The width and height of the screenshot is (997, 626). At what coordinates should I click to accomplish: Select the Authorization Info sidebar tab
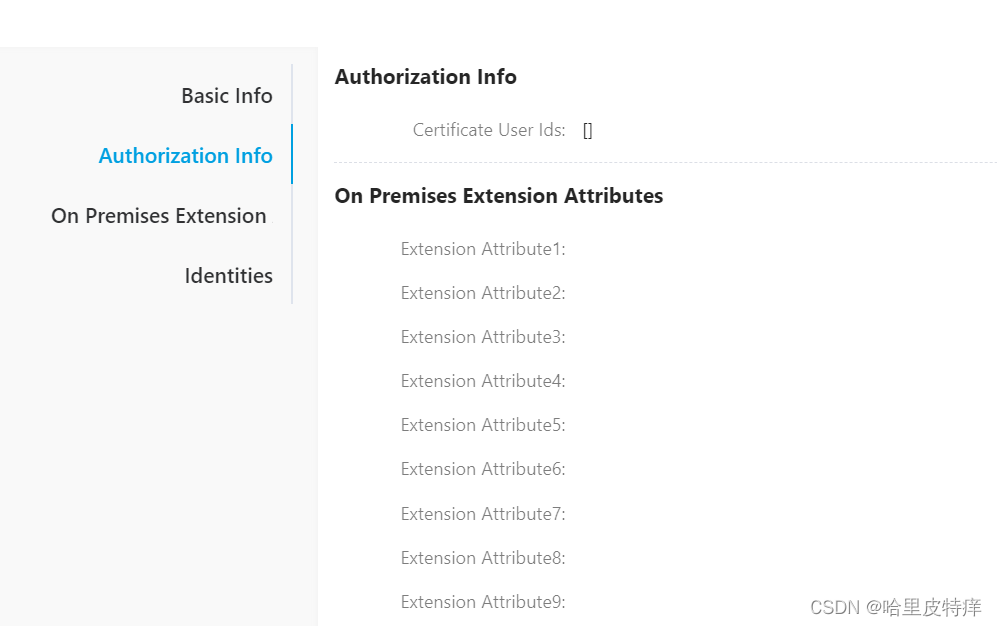pos(185,156)
